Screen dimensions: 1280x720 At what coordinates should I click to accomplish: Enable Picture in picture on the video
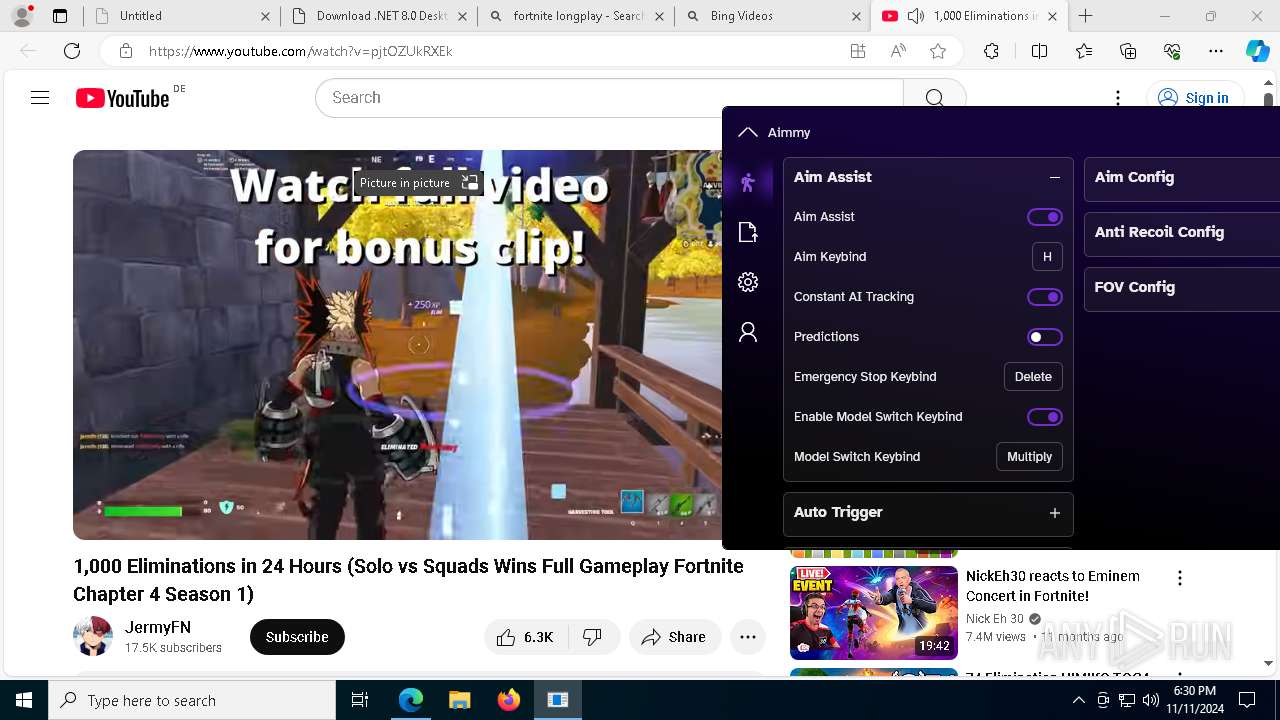pyautogui.click(x=419, y=183)
